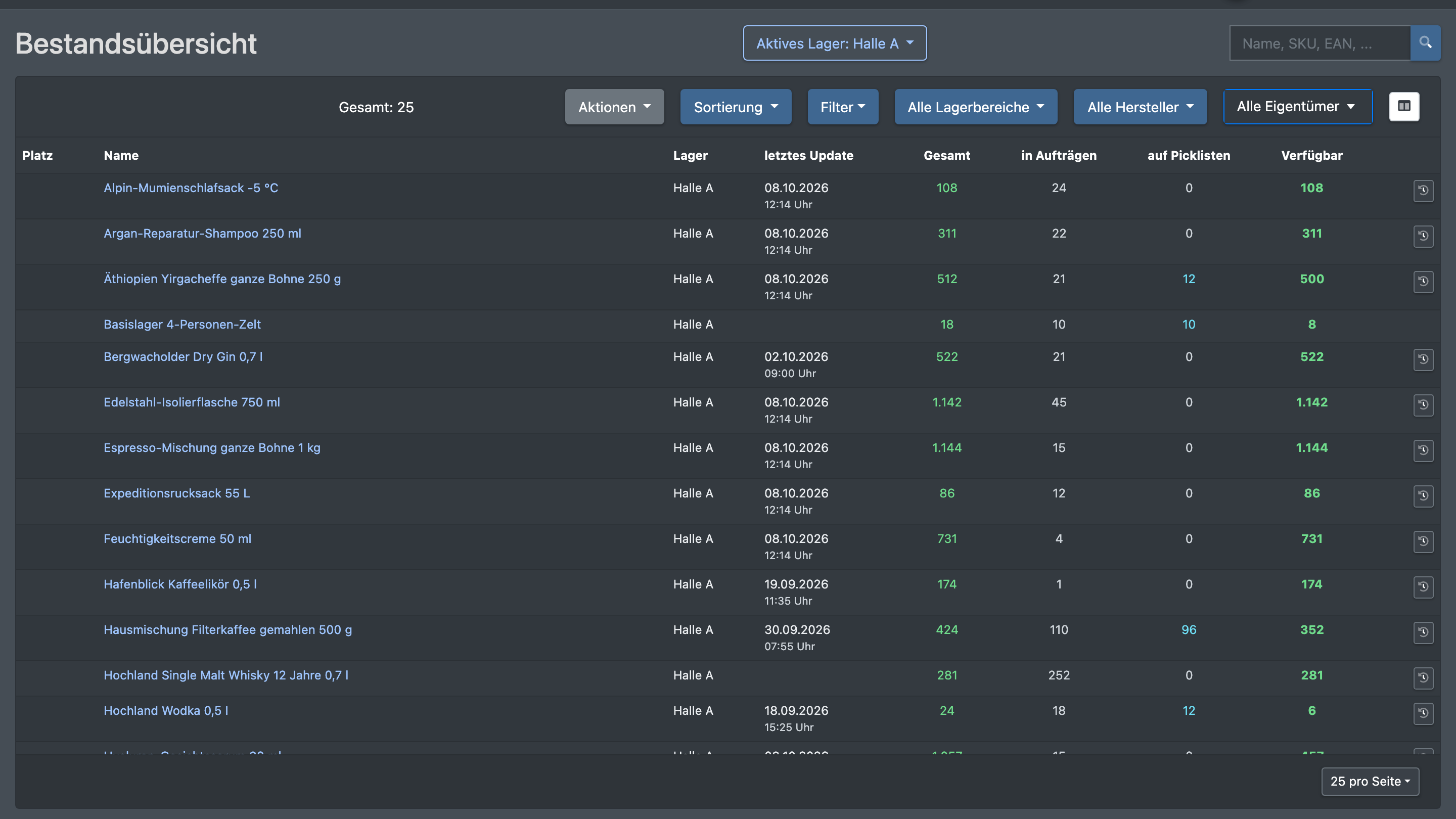Open Alpin-Mumienschlafsack -5 °C product link
The image size is (1456, 819).
[191, 188]
